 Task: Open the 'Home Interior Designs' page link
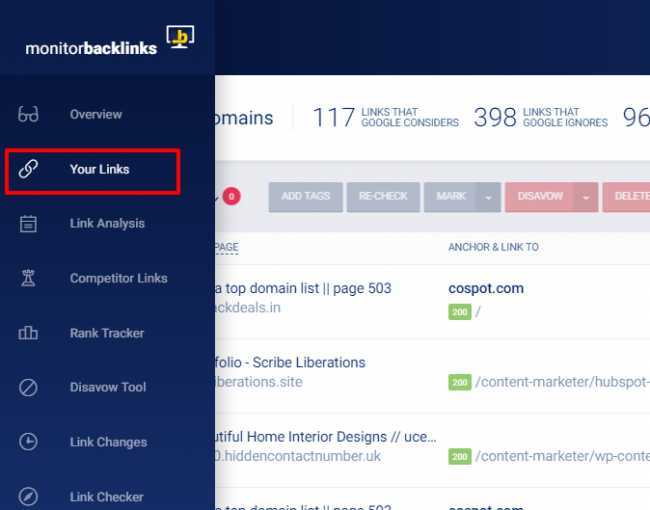[x=326, y=437]
